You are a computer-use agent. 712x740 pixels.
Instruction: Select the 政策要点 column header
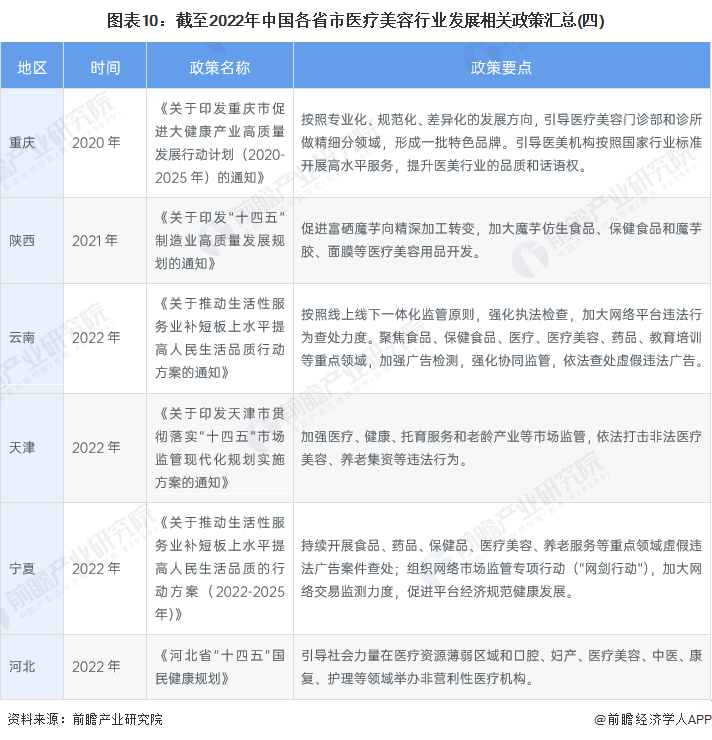(500, 67)
